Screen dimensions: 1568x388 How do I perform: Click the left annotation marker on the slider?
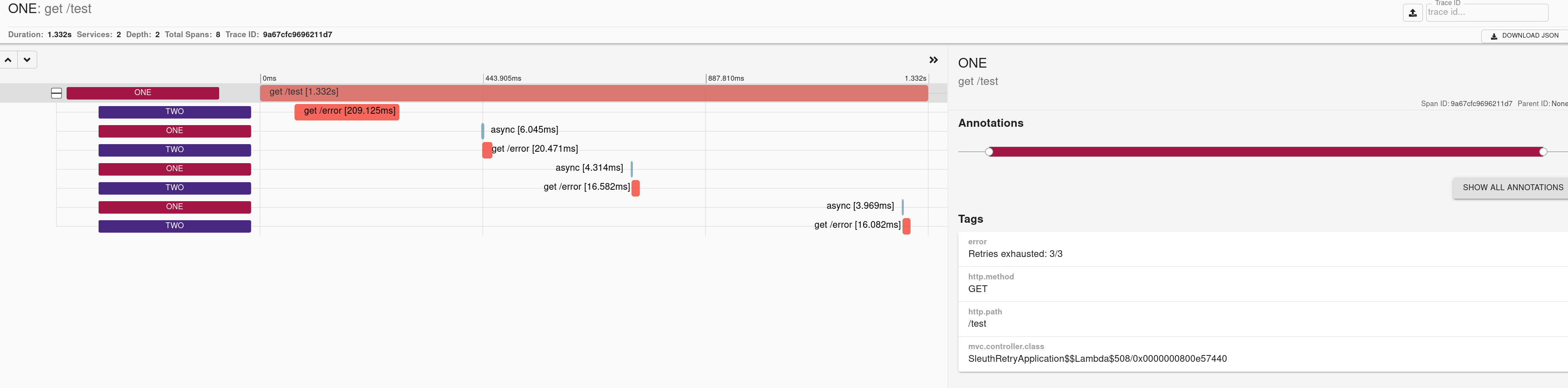pos(989,151)
